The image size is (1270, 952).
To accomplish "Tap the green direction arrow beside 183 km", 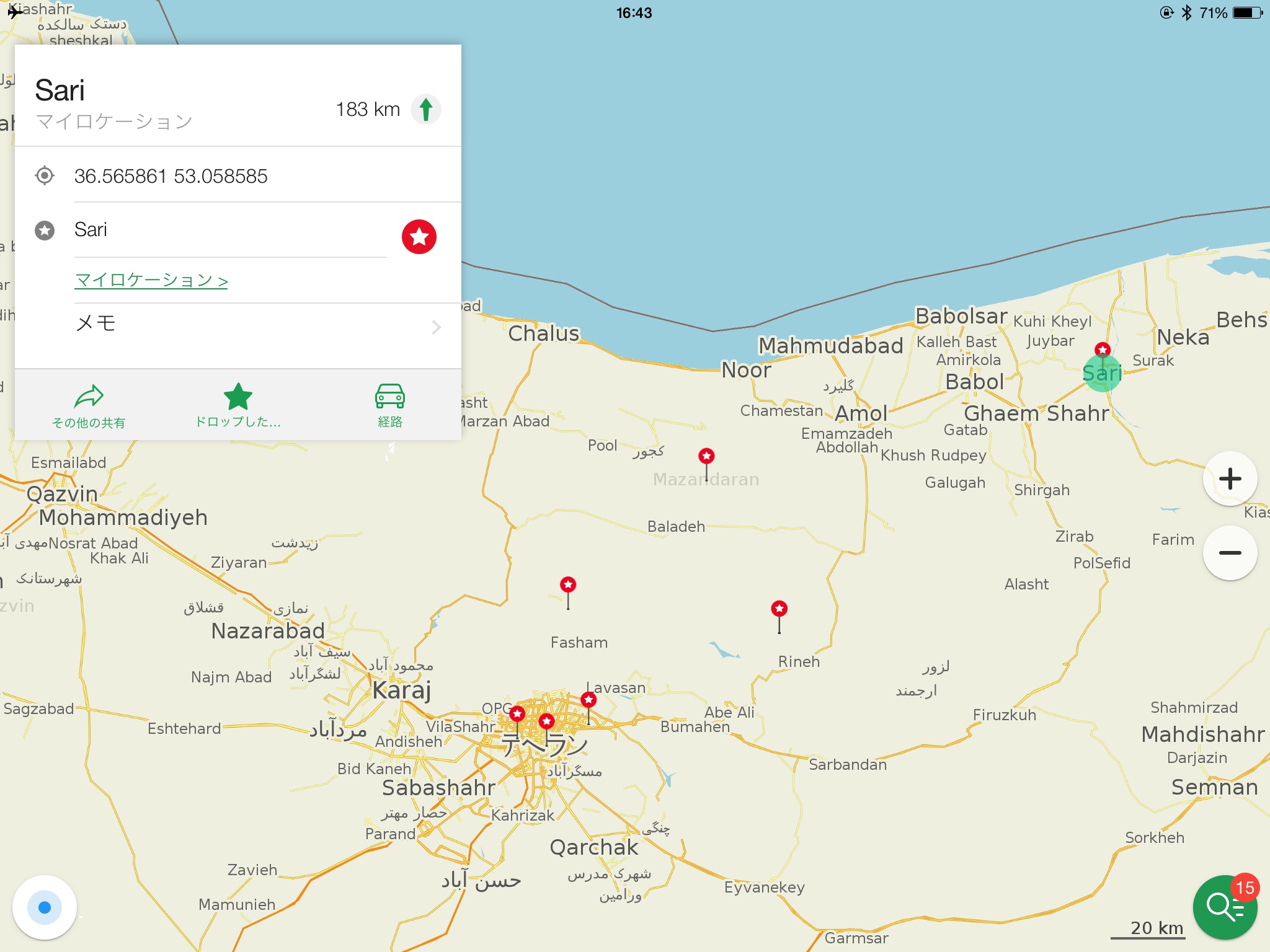I will coord(426,110).
